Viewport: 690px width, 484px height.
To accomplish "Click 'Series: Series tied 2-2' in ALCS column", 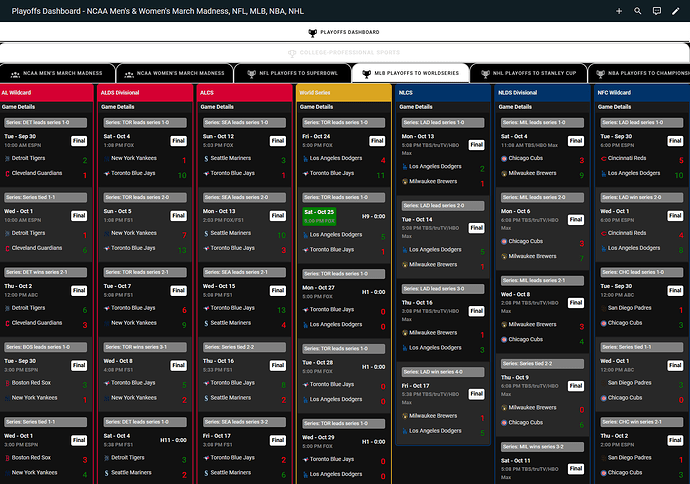I will click(245, 347).
